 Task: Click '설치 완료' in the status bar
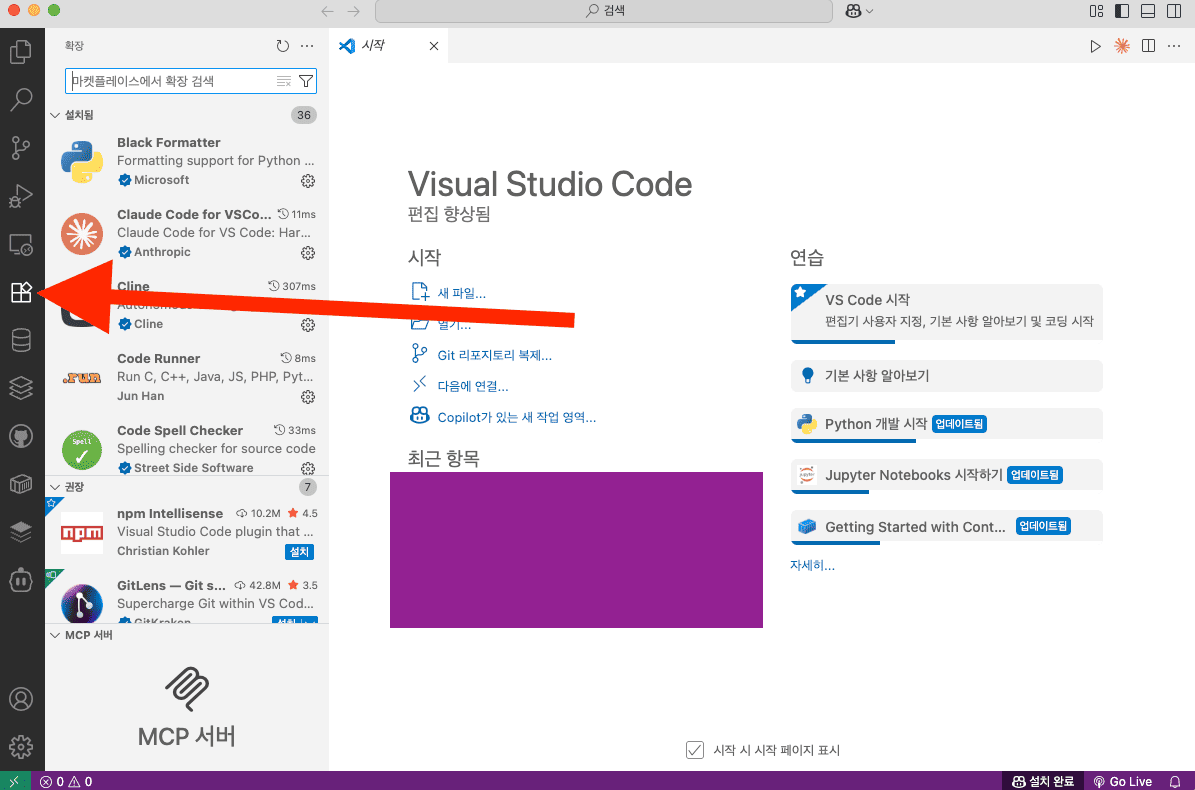pyautogui.click(x=1043, y=782)
